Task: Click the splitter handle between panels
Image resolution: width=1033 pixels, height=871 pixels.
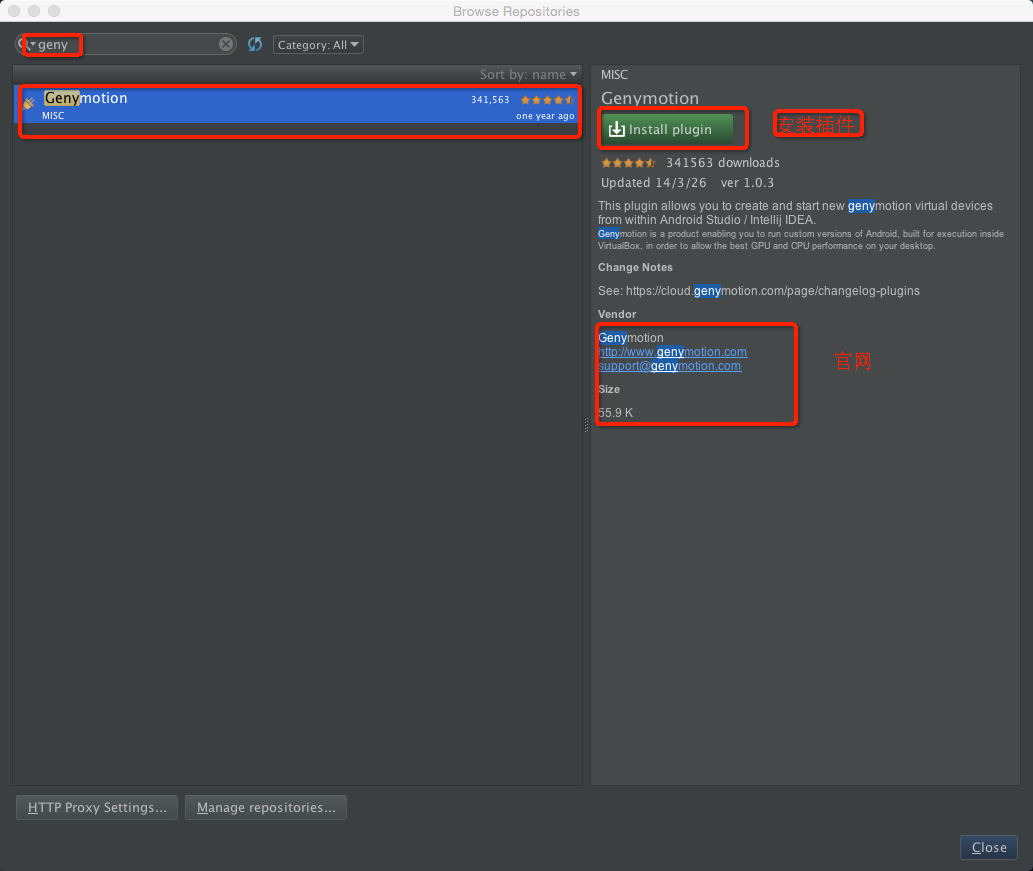Action: pyautogui.click(x=586, y=425)
